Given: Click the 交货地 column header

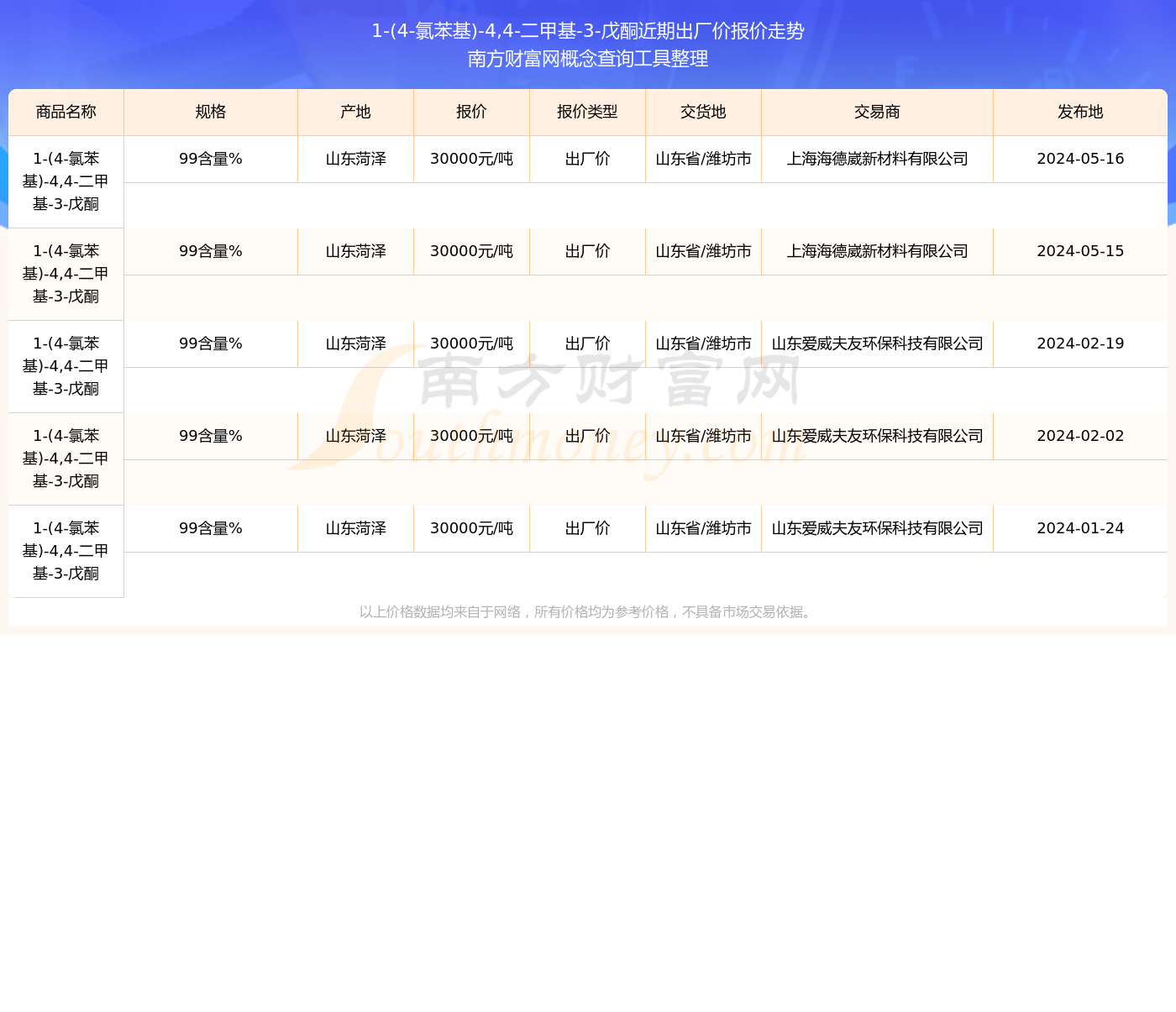Looking at the screenshot, I should point(703,112).
